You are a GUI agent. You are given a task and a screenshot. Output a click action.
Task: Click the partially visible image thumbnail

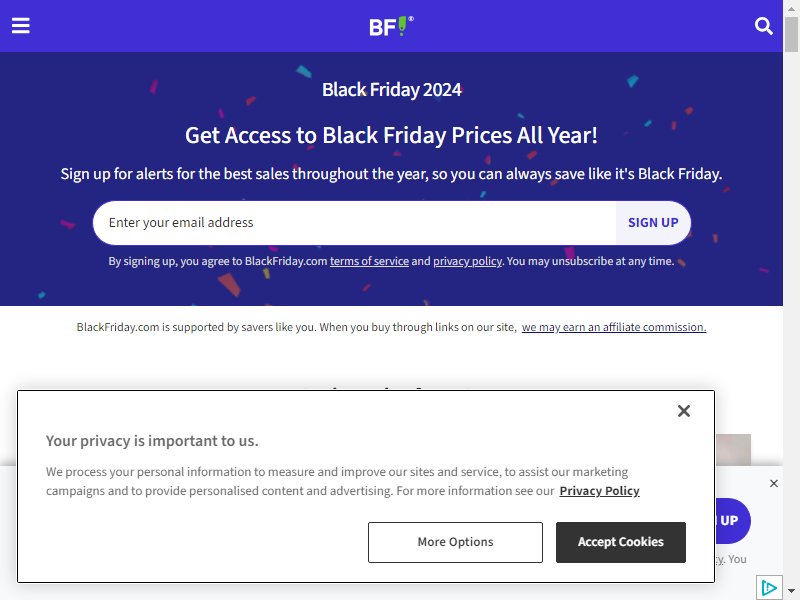733,450
